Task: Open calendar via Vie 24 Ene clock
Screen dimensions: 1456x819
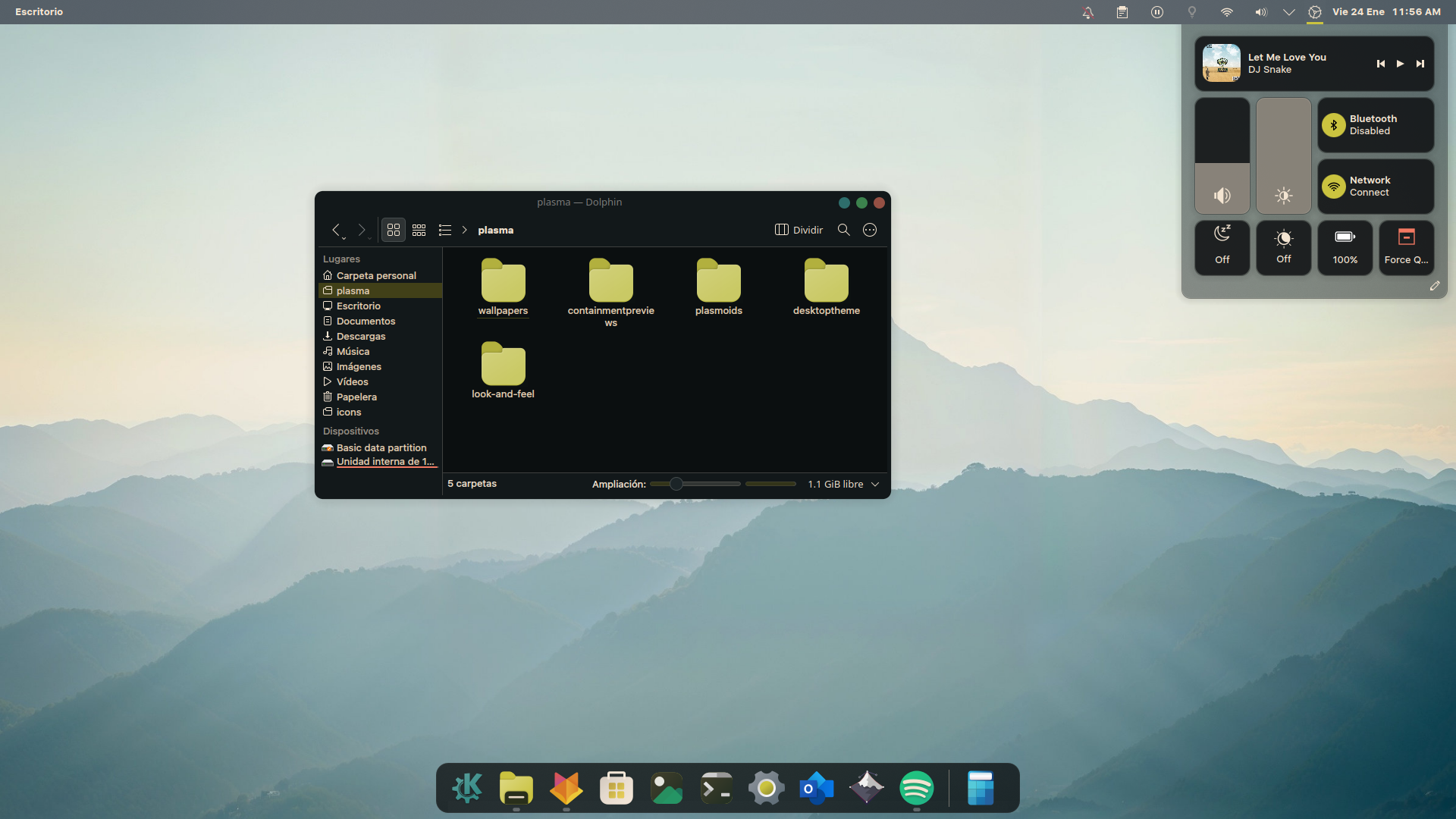Action: [1386, 11]
